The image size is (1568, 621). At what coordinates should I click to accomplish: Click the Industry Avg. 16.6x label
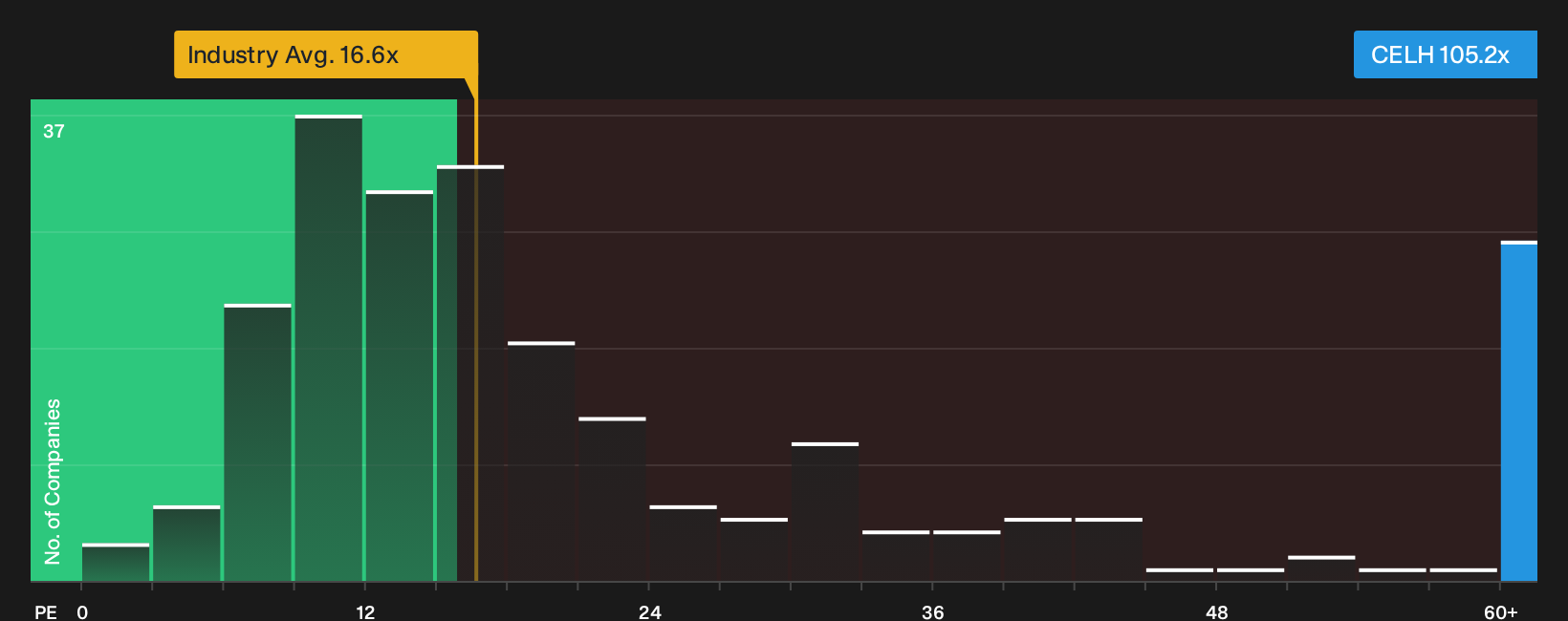325,54
